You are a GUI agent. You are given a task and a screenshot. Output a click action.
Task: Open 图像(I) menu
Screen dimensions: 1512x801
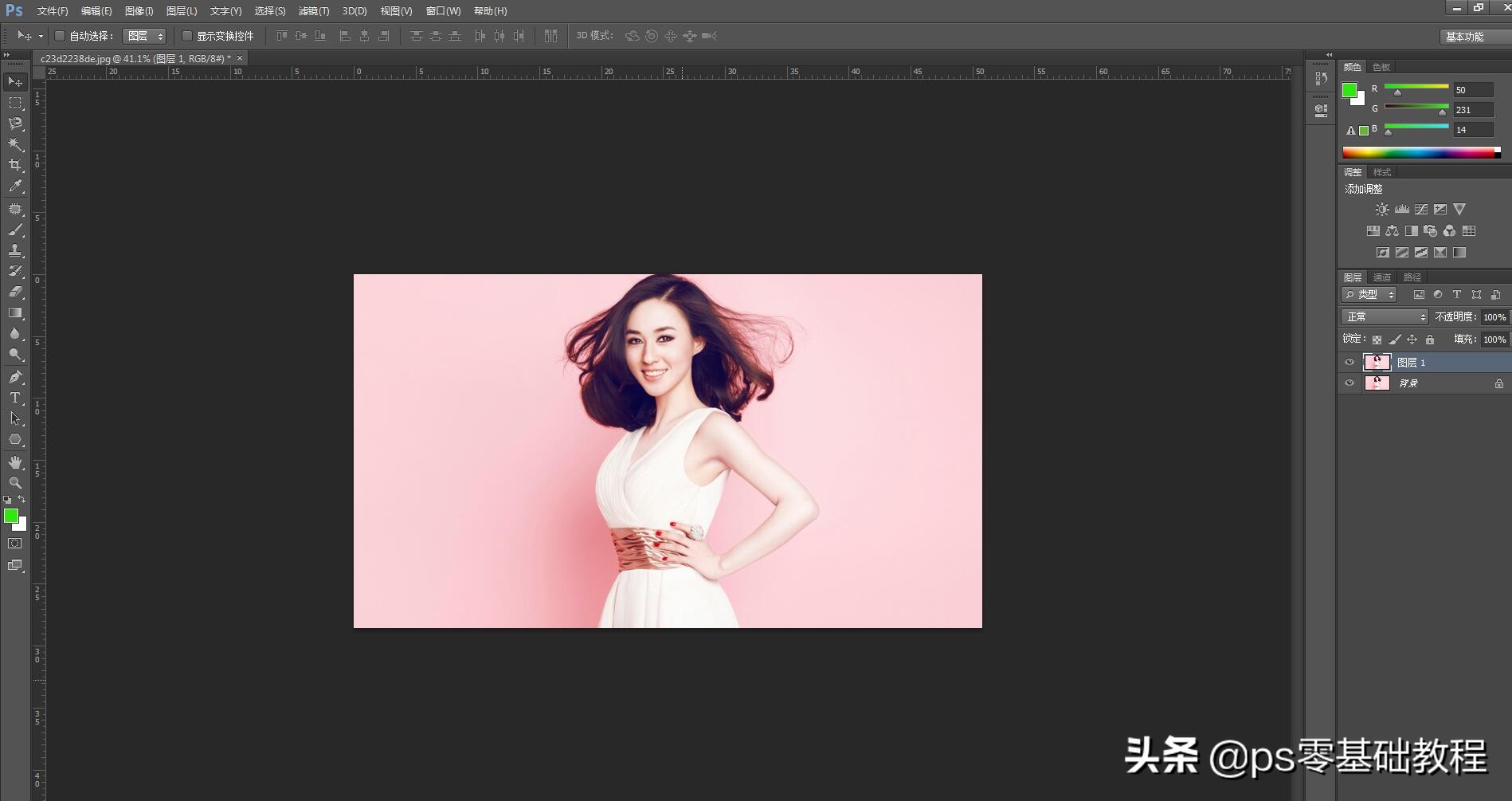[139, 11]
